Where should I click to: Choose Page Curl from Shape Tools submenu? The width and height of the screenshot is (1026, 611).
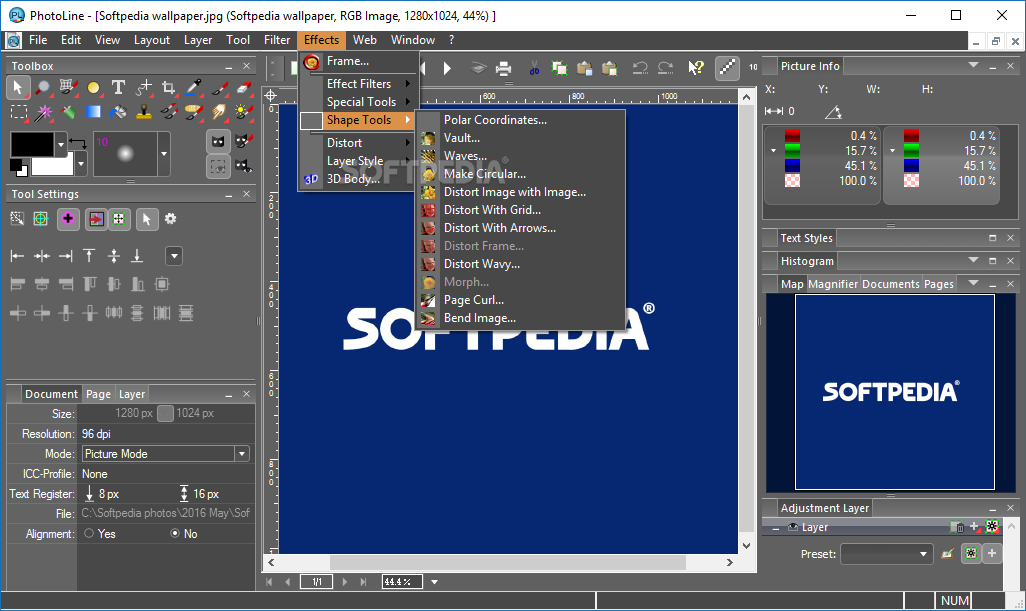473,300
